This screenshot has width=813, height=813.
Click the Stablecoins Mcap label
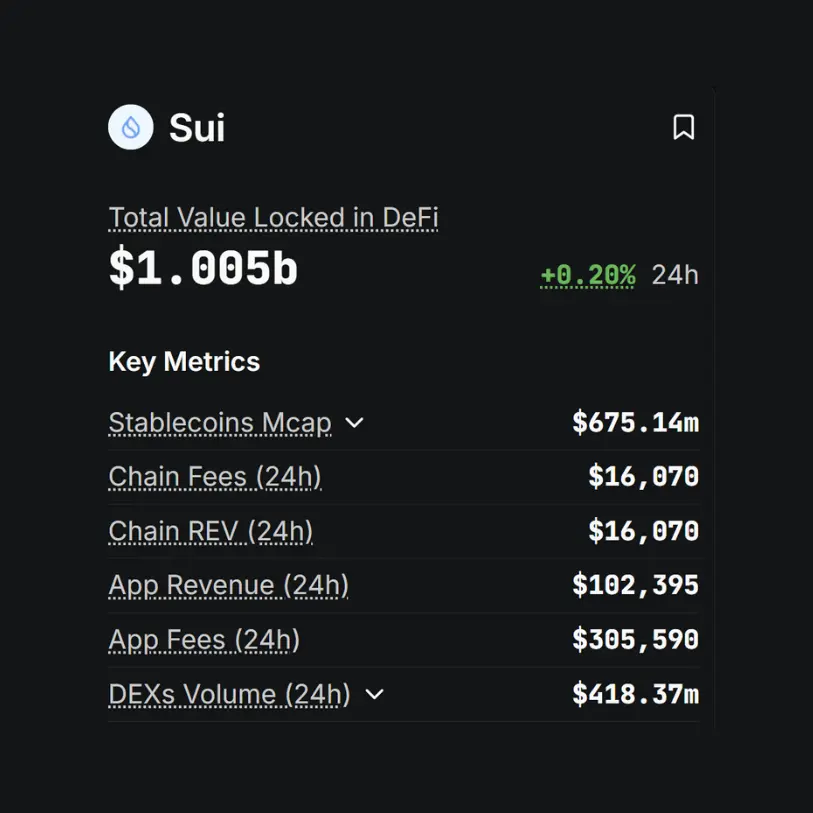220,423
